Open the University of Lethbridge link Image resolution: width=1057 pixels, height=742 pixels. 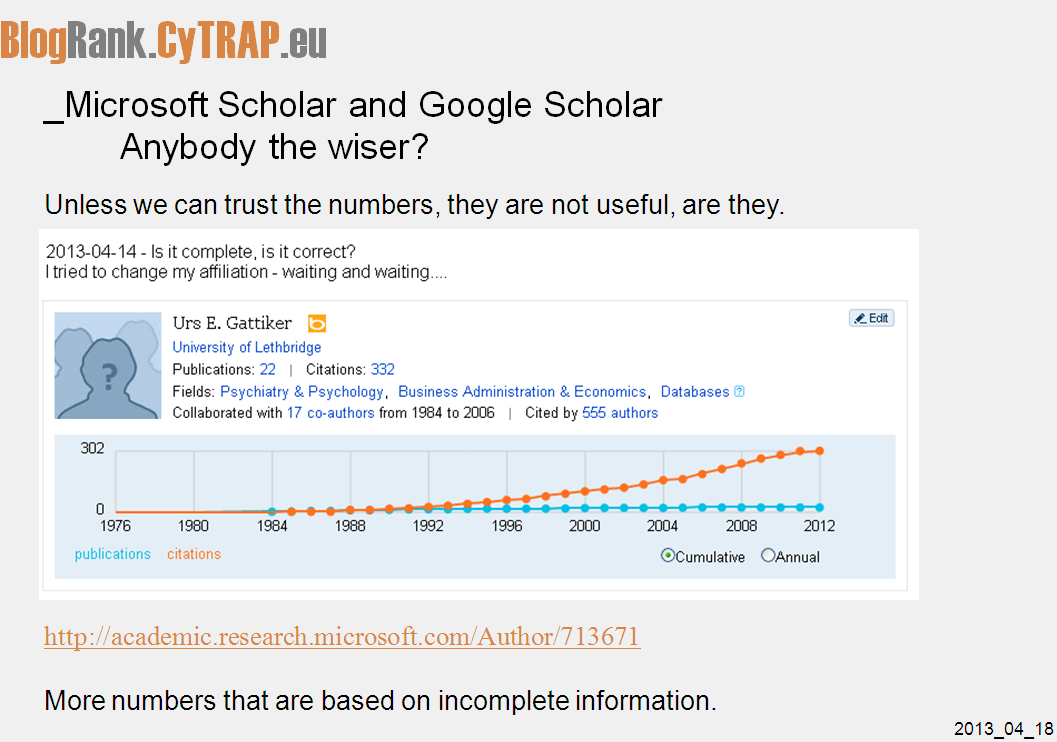[247, 347]
